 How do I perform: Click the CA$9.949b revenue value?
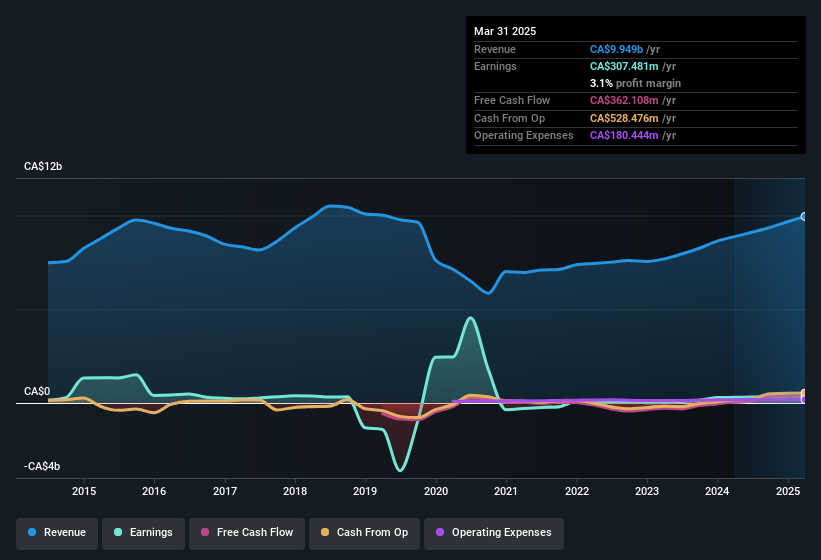(616, 49)
